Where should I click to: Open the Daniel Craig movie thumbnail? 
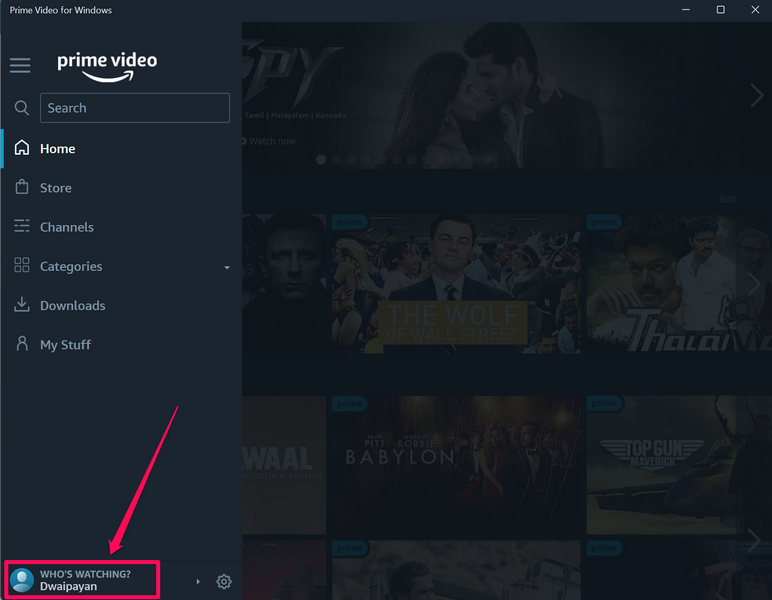(x=284, y=284)
